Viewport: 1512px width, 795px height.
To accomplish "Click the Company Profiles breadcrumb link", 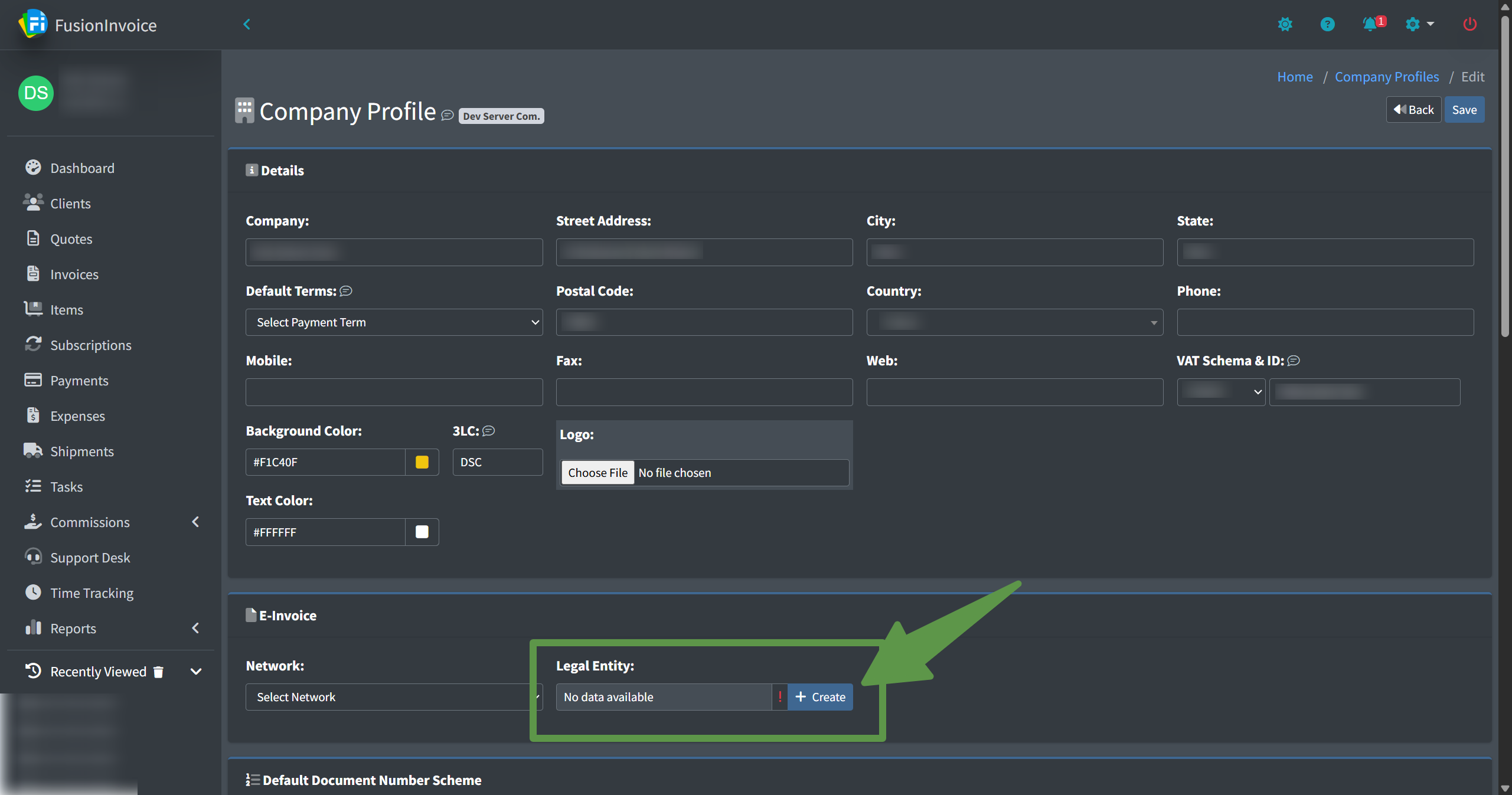I will coord(1386,77).
